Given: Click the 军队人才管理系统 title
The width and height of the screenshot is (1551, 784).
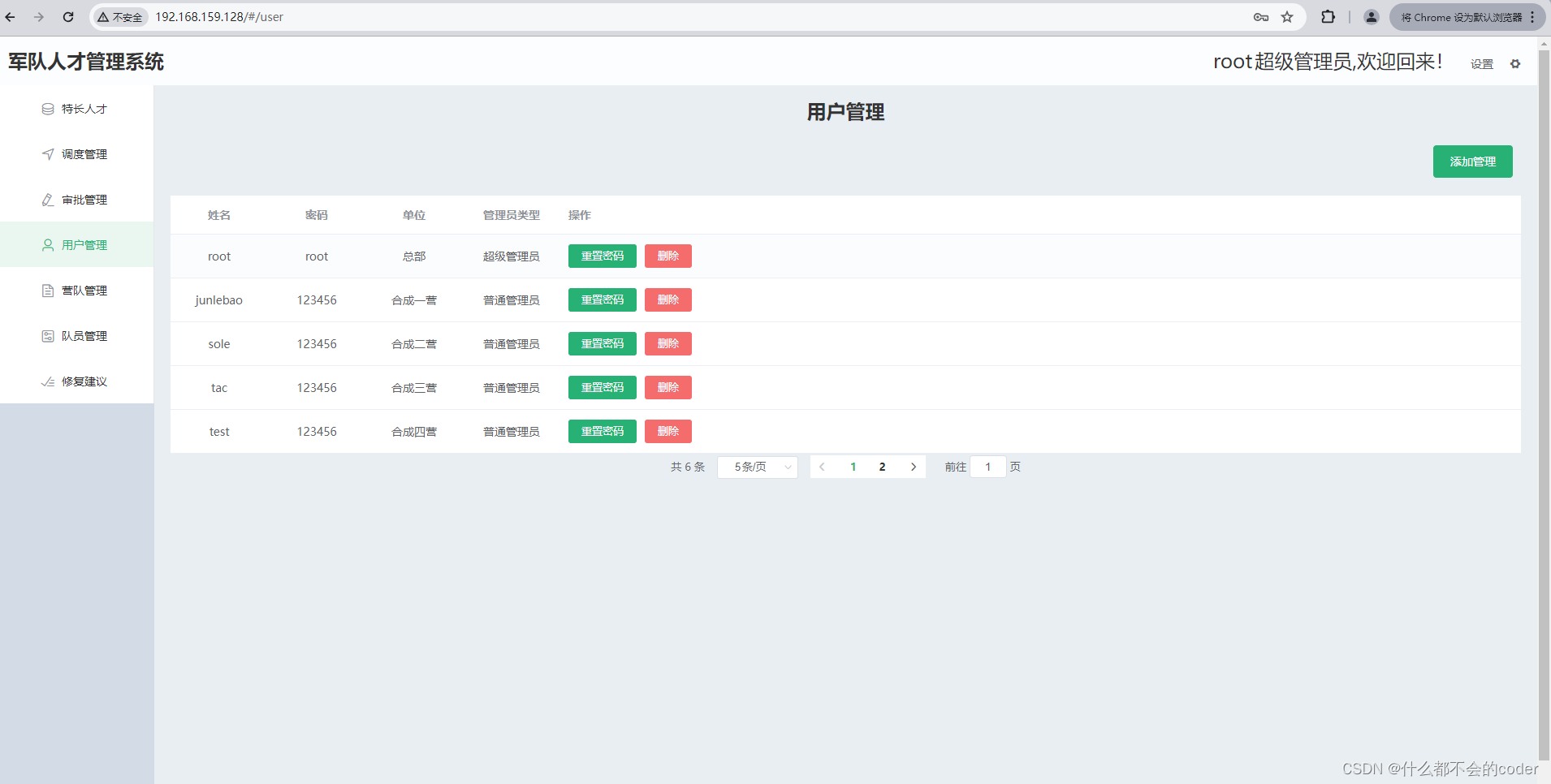Looking at the screenshot, I should coord(86,62).
